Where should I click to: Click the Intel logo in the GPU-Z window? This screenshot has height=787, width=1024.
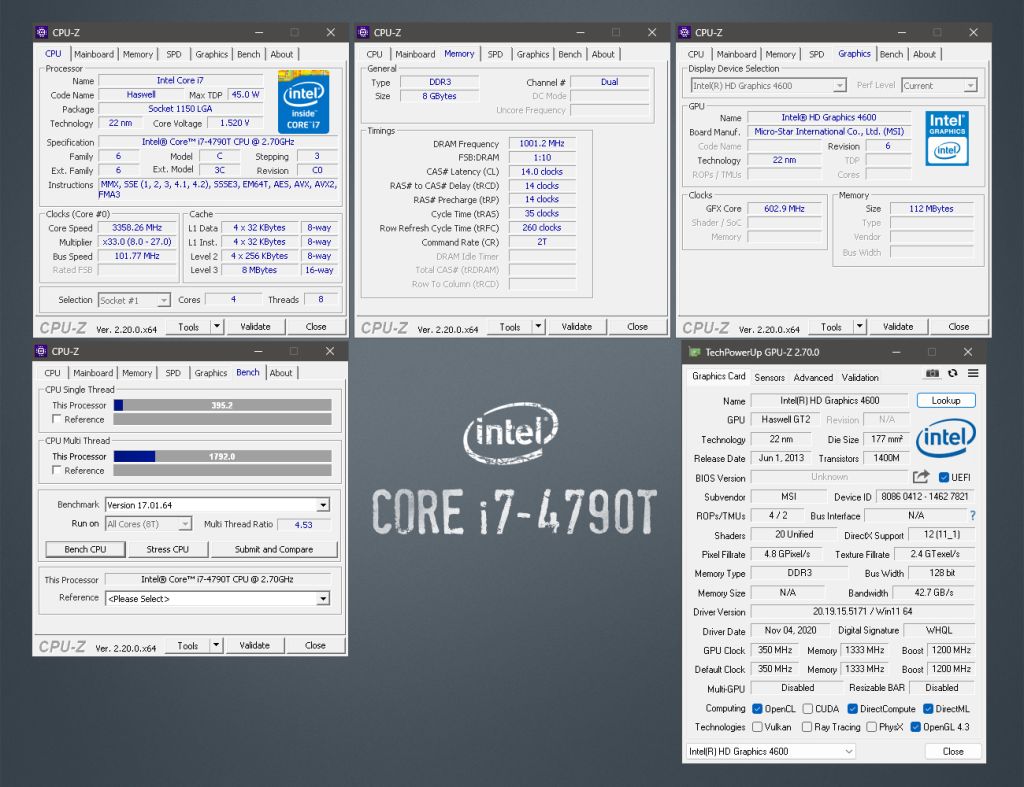pyautogui.click(x=946, y=437)
